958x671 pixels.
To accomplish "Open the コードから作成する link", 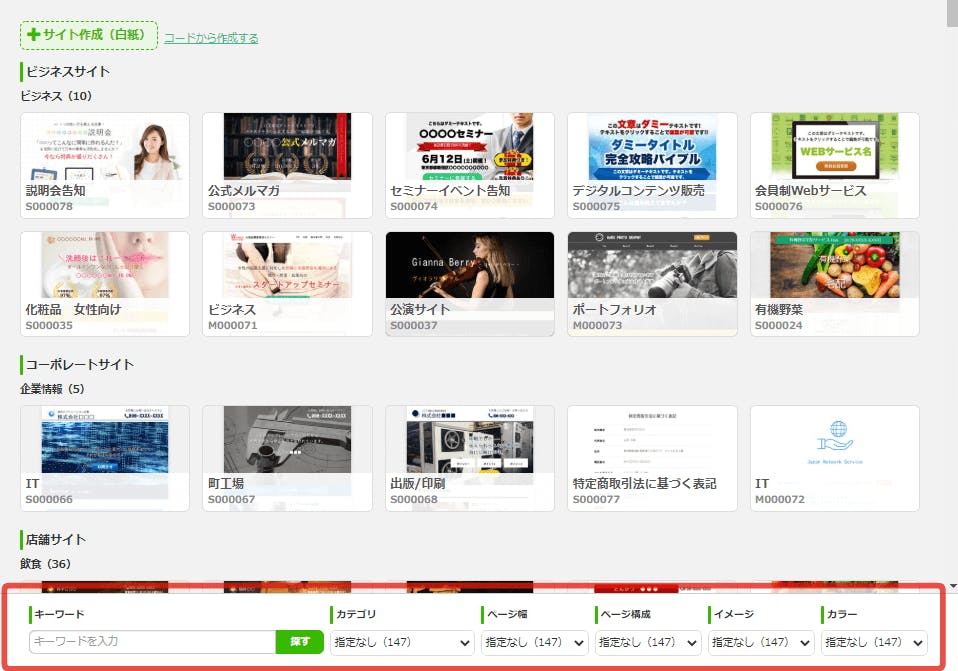I will [x=211, y=38].
